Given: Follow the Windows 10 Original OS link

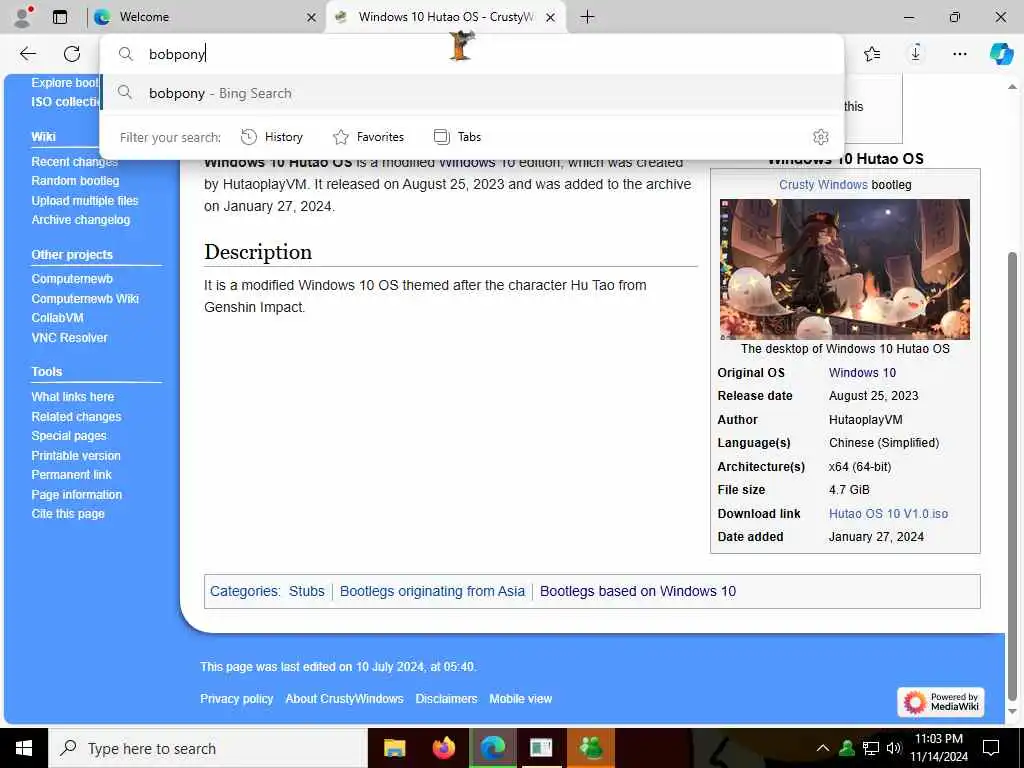Looking at the screenshot, I should point(862,373).
